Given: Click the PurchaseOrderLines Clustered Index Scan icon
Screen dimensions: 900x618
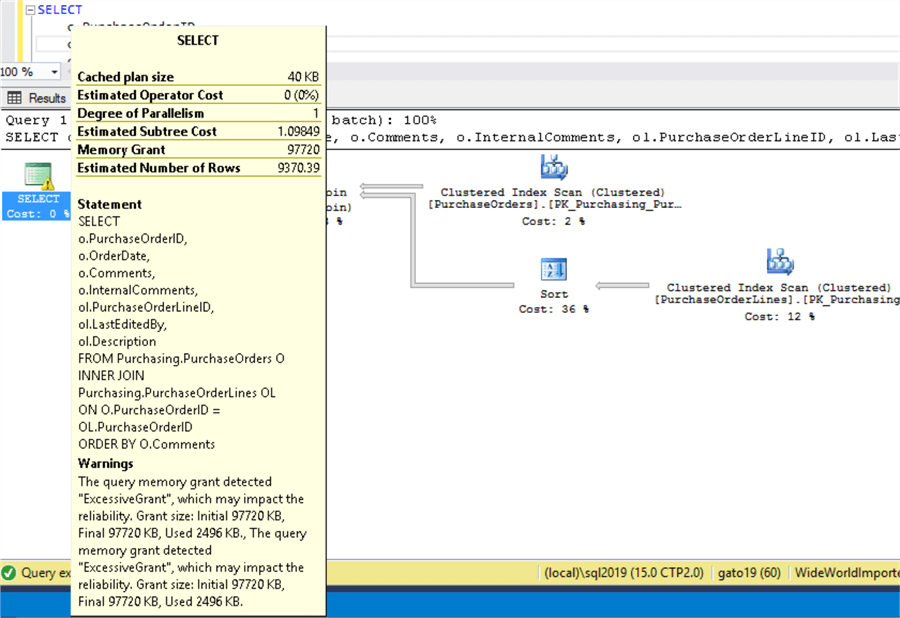Looking at the screenshot, I should pyautogui.click(x=779, y=262).
